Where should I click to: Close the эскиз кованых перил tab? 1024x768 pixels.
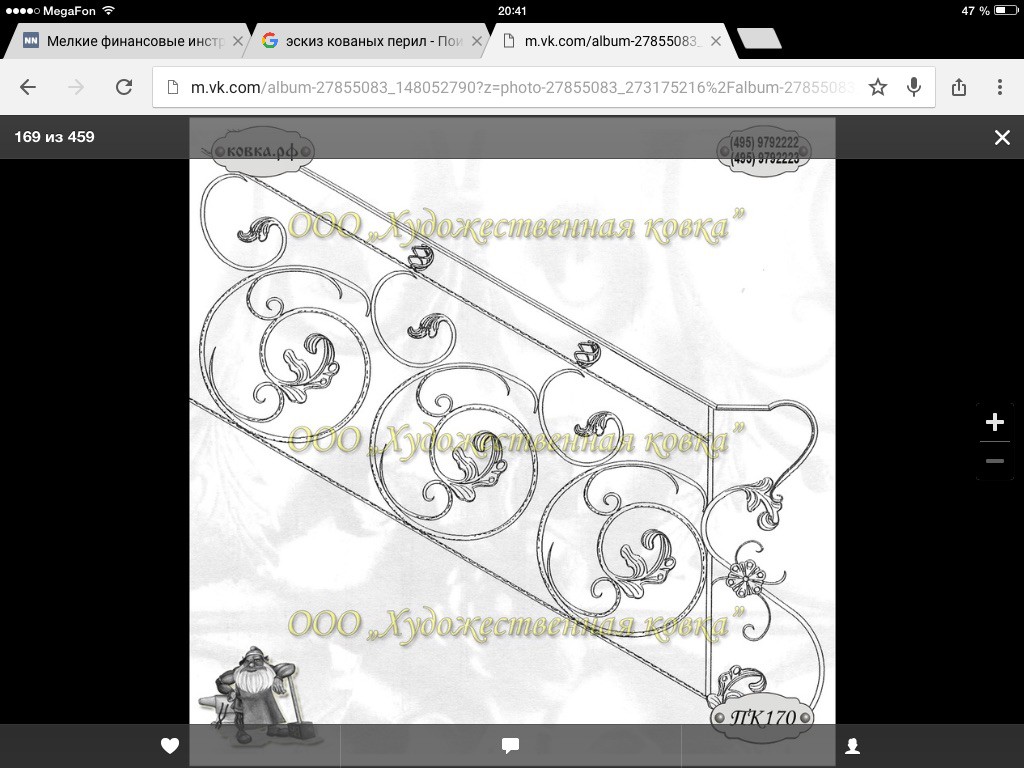477,41
